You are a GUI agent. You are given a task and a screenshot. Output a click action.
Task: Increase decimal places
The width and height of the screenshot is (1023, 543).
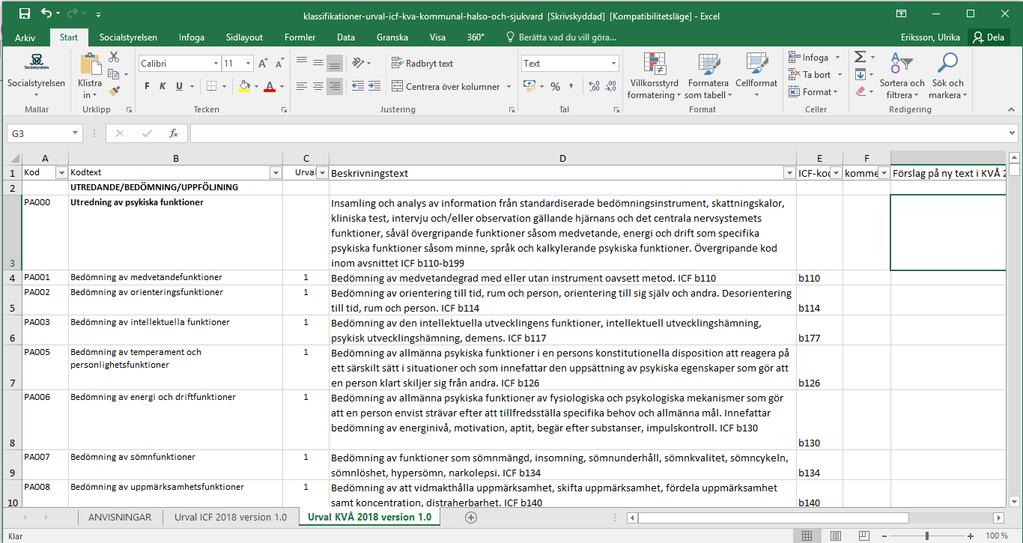tap(594, 86)
